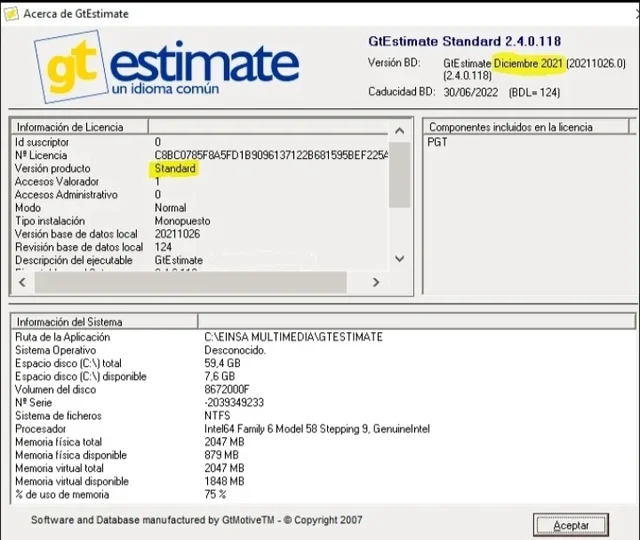Select the Accesos Valorador row
This screenshot has width=640, height=540.
pos(199,181)
